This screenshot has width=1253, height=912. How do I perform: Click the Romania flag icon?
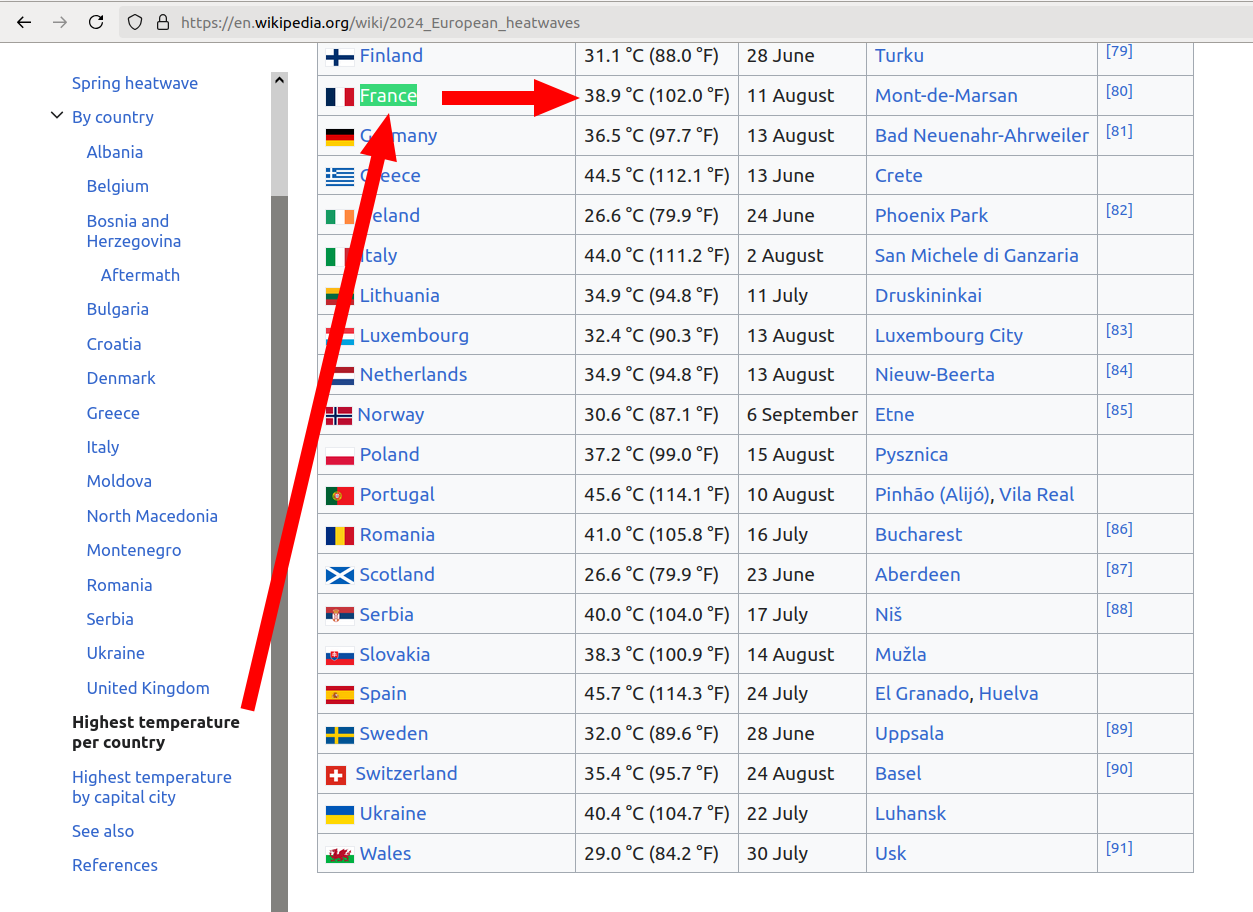click(340, 535)
